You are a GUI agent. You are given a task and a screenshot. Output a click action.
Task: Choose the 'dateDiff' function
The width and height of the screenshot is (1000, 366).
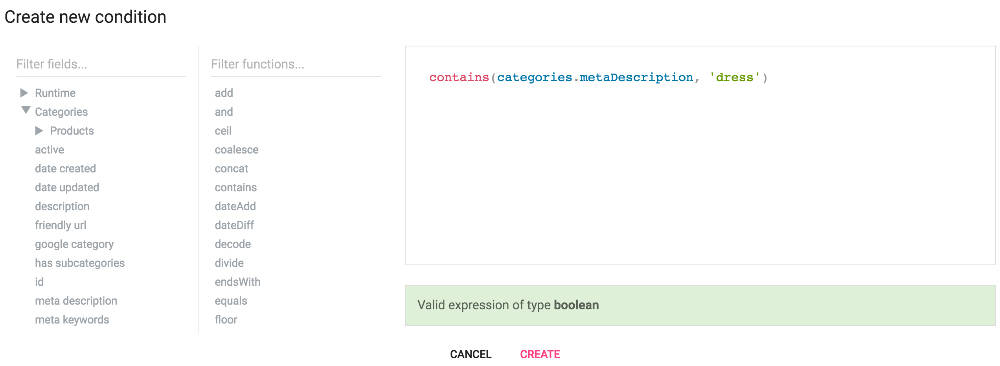click(235, 225)
